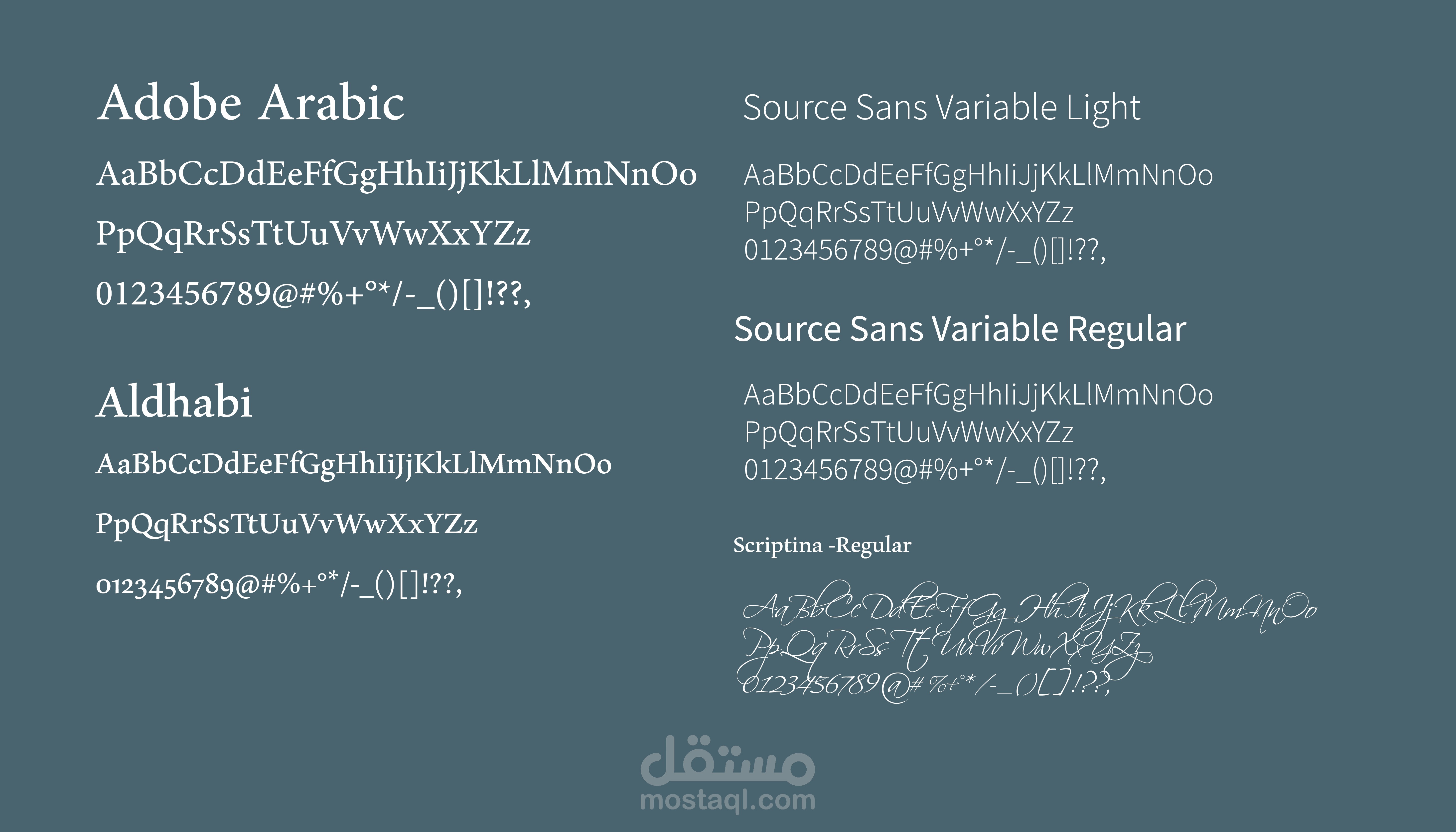Screen dimensions: 1456x832
Task: Click the Mostaql Arabic logo watermark
Action: click(x=728, y=759)
